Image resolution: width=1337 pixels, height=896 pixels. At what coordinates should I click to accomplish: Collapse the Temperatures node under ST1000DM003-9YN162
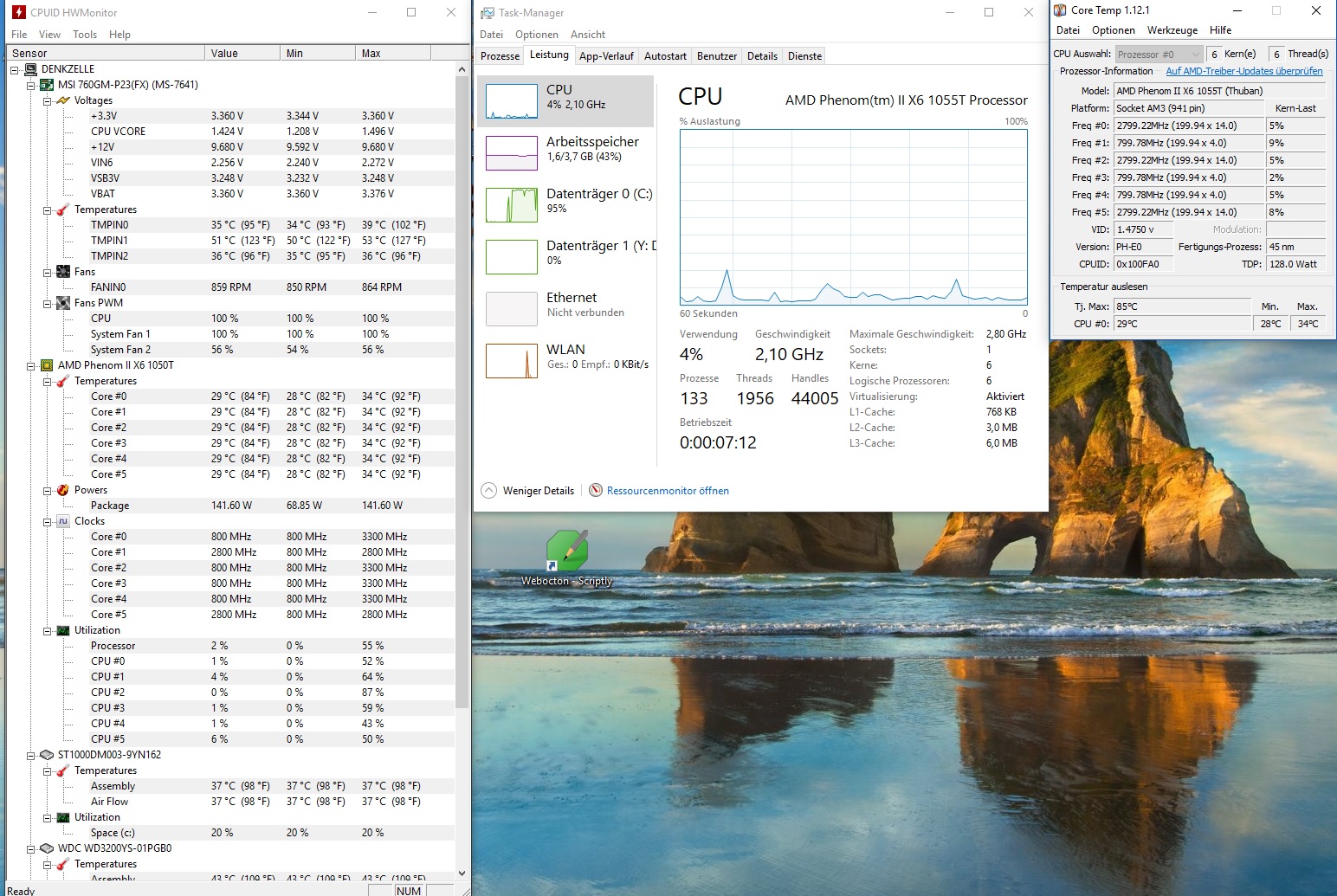click(47, 770)
